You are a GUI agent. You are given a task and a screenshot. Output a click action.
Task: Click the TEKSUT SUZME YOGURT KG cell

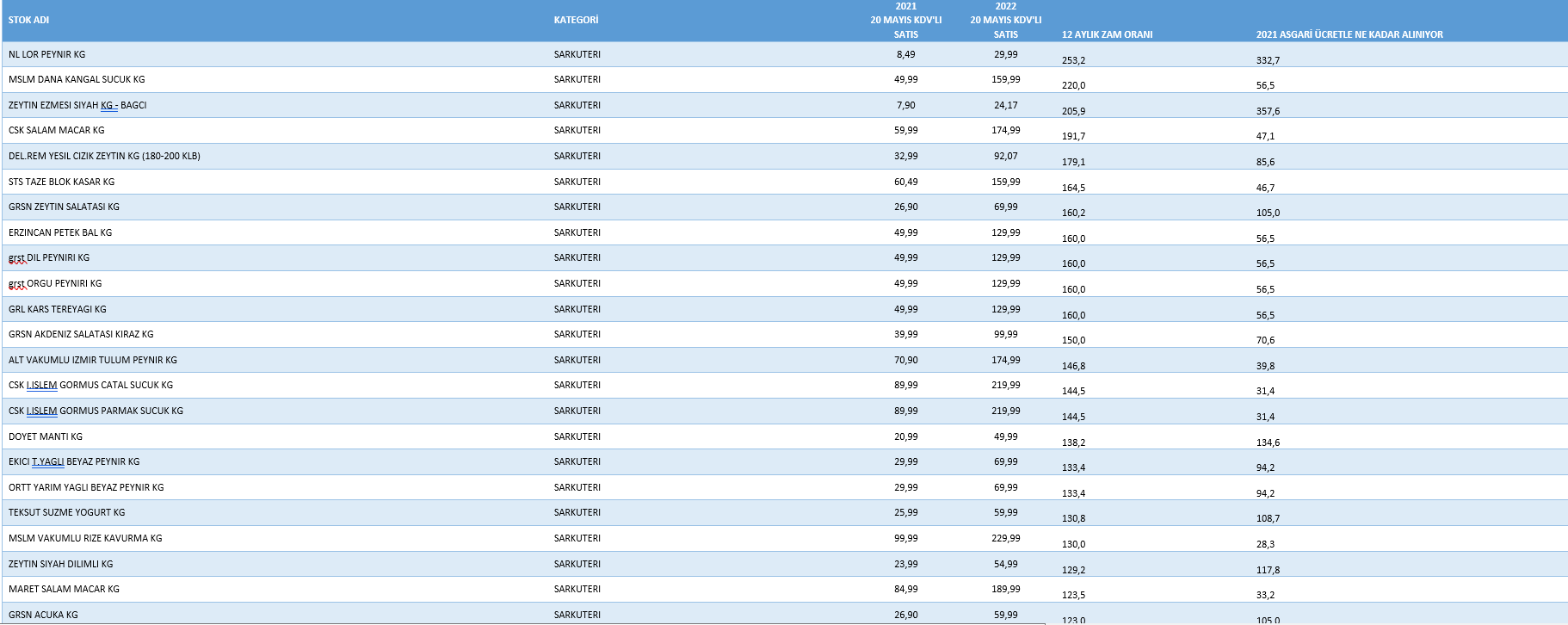66,512
